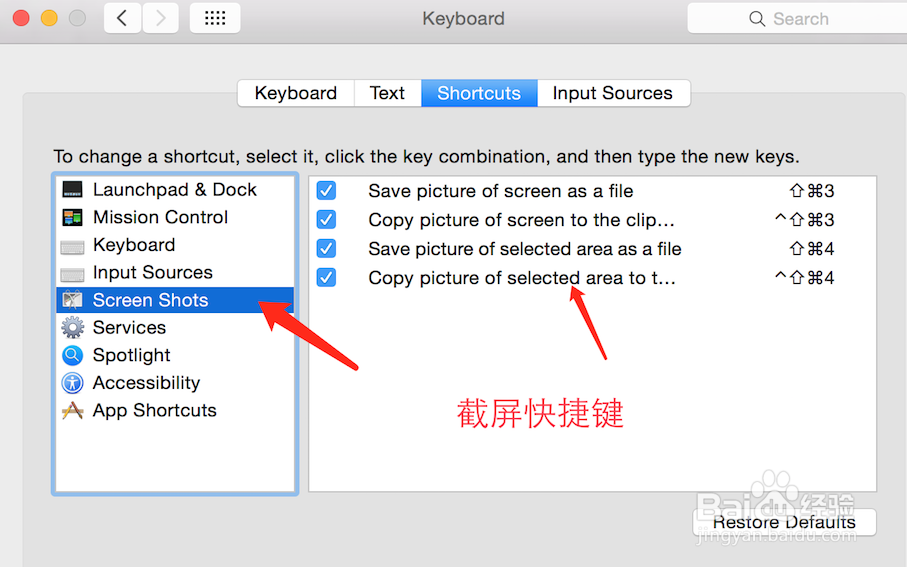
Task: Show all preferences grid button
Action: (215, 18)
